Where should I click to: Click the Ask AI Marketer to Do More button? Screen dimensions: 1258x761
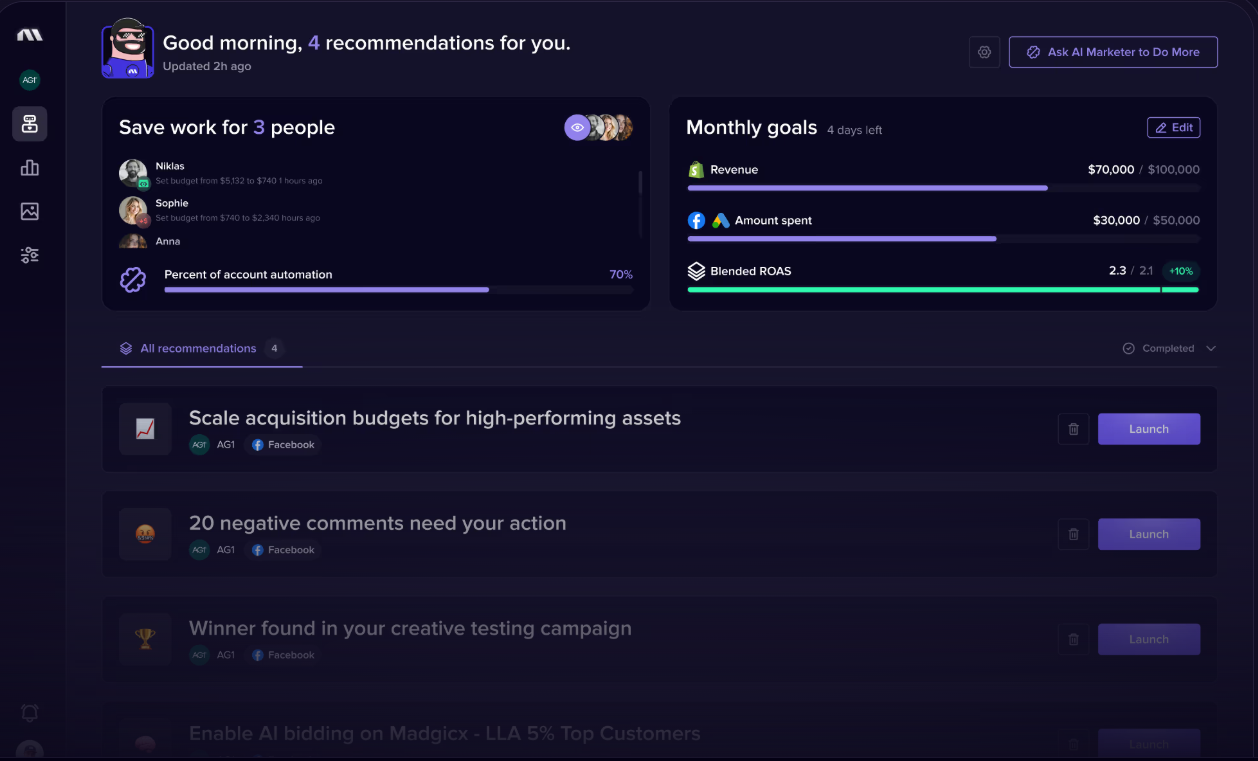tap(1113, 52)
